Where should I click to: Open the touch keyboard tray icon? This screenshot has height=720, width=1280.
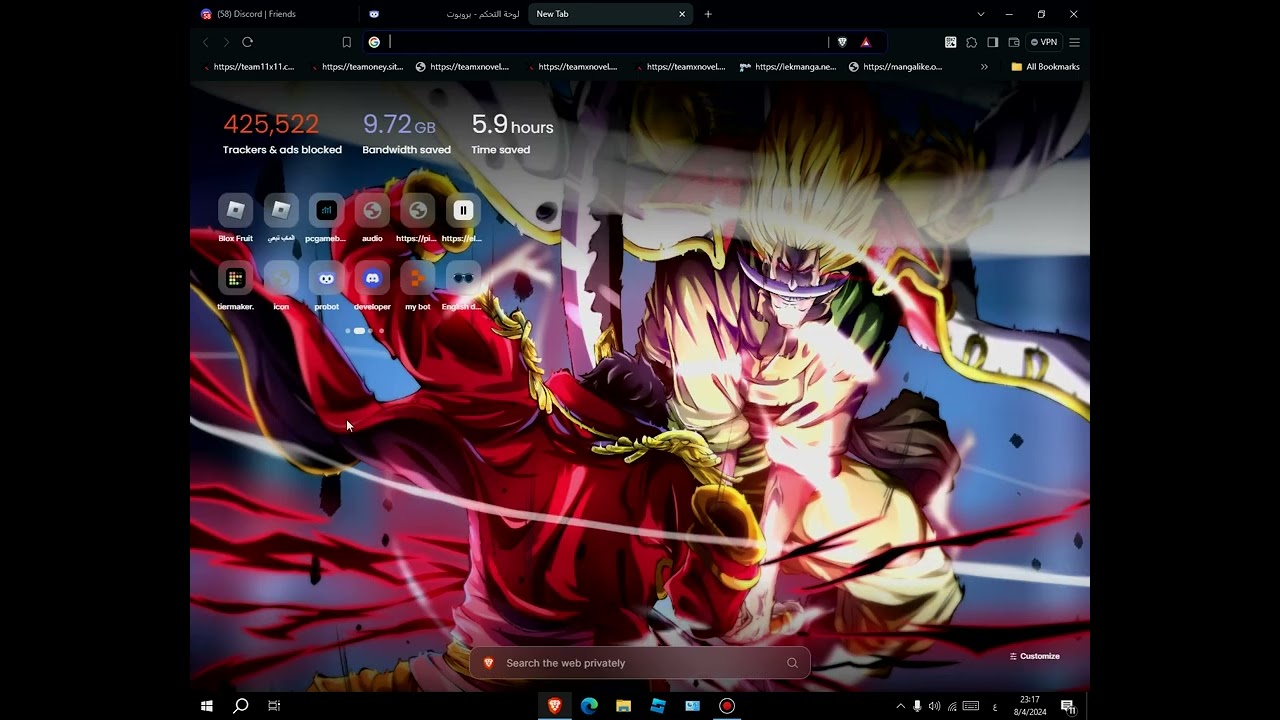[971, 706]
